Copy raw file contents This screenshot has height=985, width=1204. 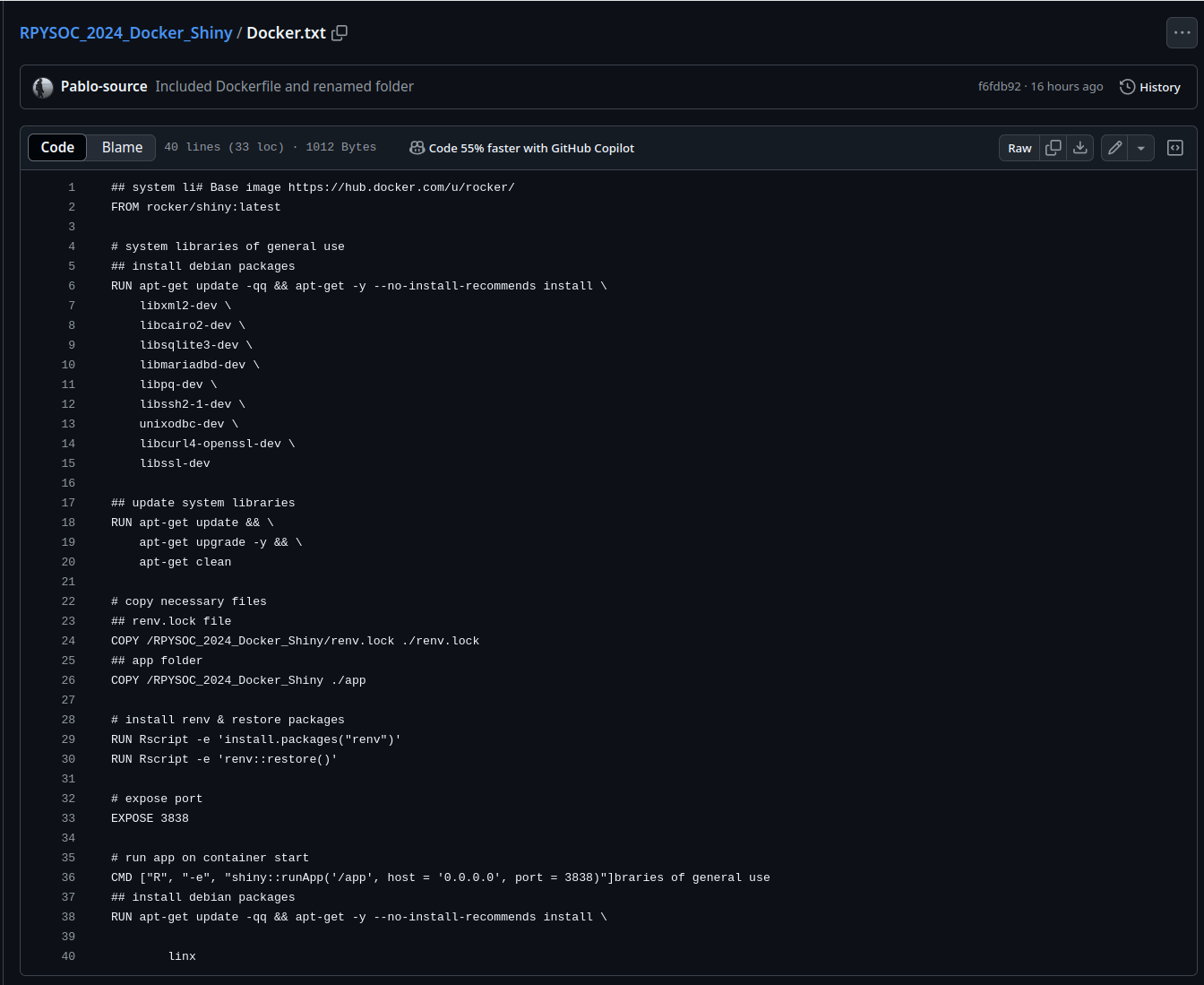(x=1053, y=148)
